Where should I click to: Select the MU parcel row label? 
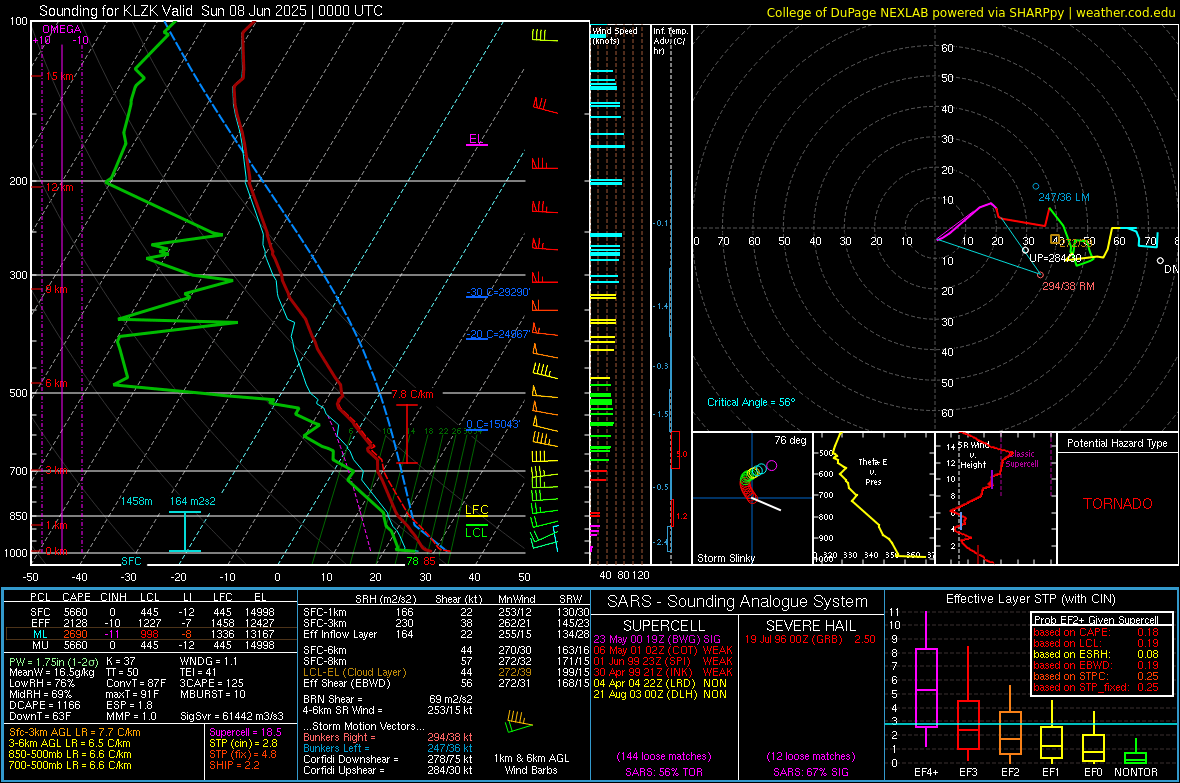tap(40, 645)
